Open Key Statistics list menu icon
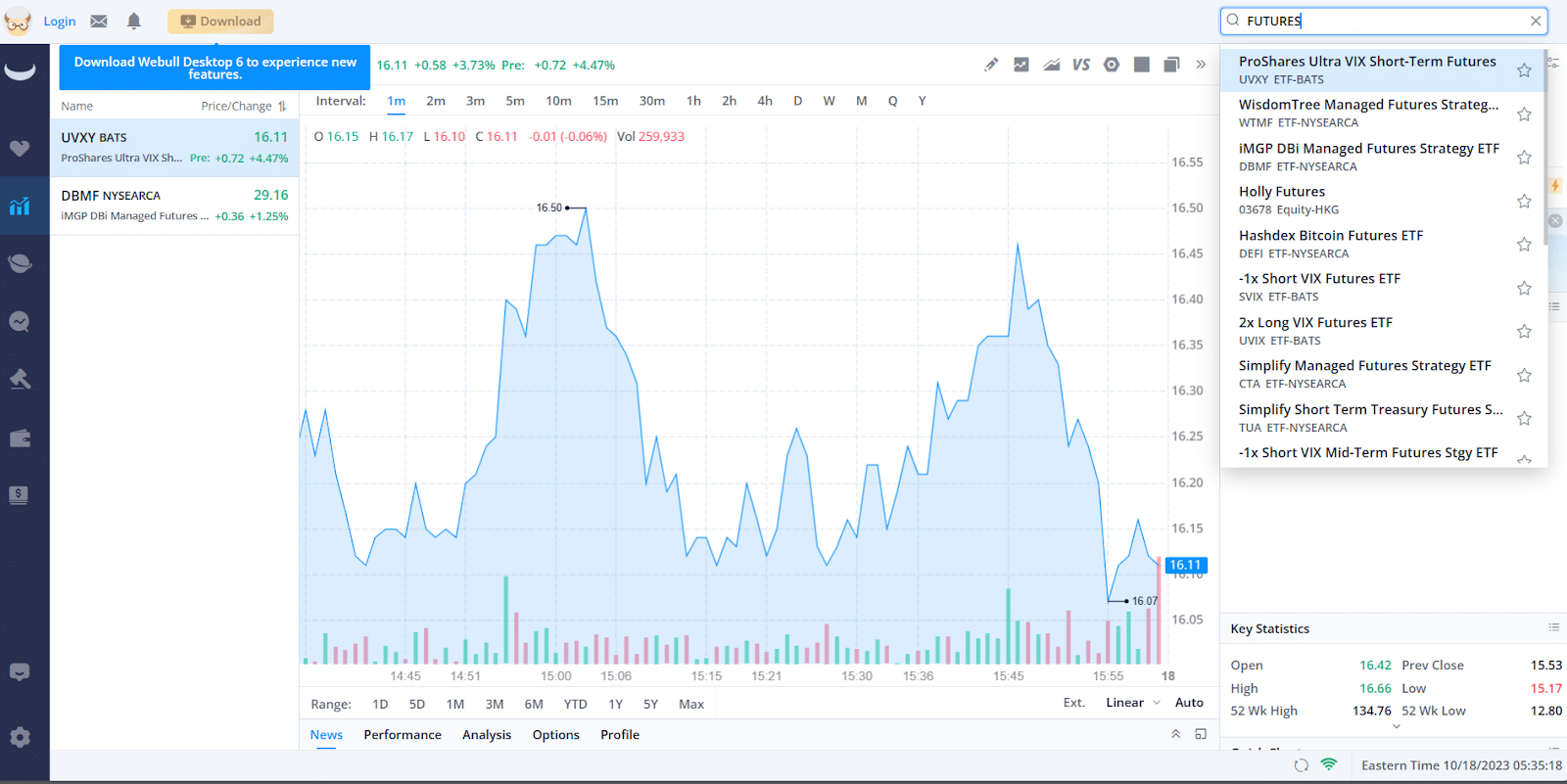 (x=1553, y=627)
